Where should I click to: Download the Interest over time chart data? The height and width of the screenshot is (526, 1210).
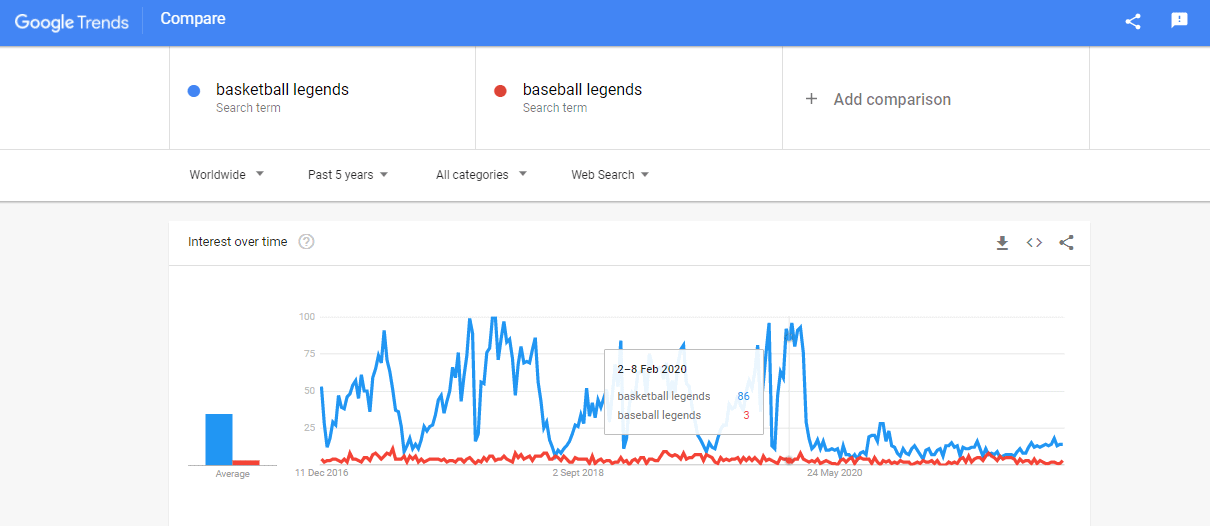1002,242
